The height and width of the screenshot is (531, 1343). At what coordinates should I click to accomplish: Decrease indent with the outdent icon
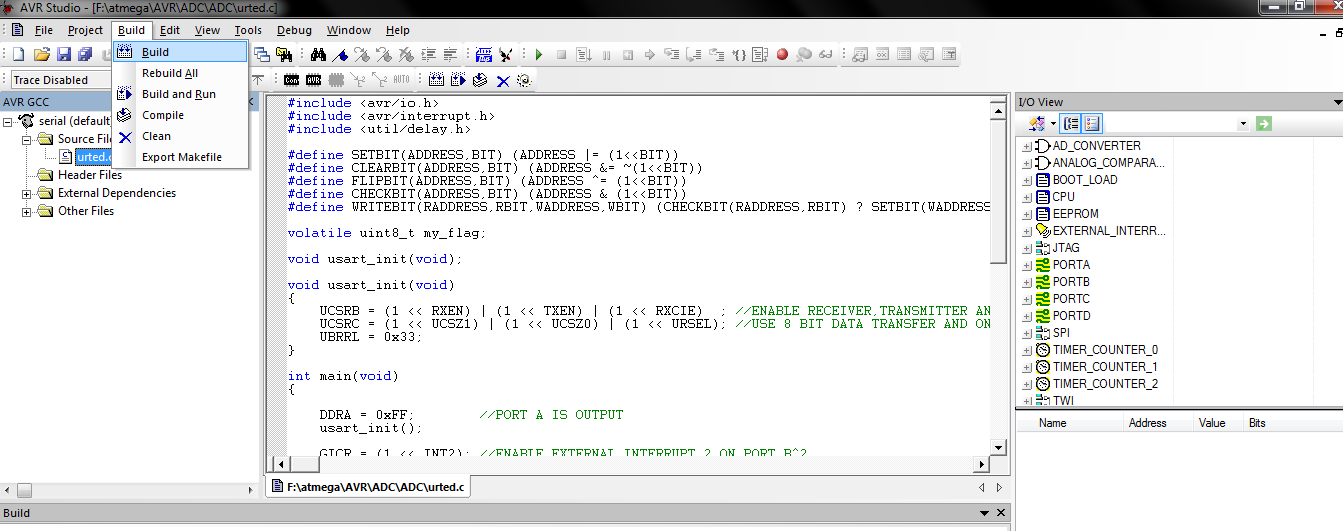[x=451, y=54]
